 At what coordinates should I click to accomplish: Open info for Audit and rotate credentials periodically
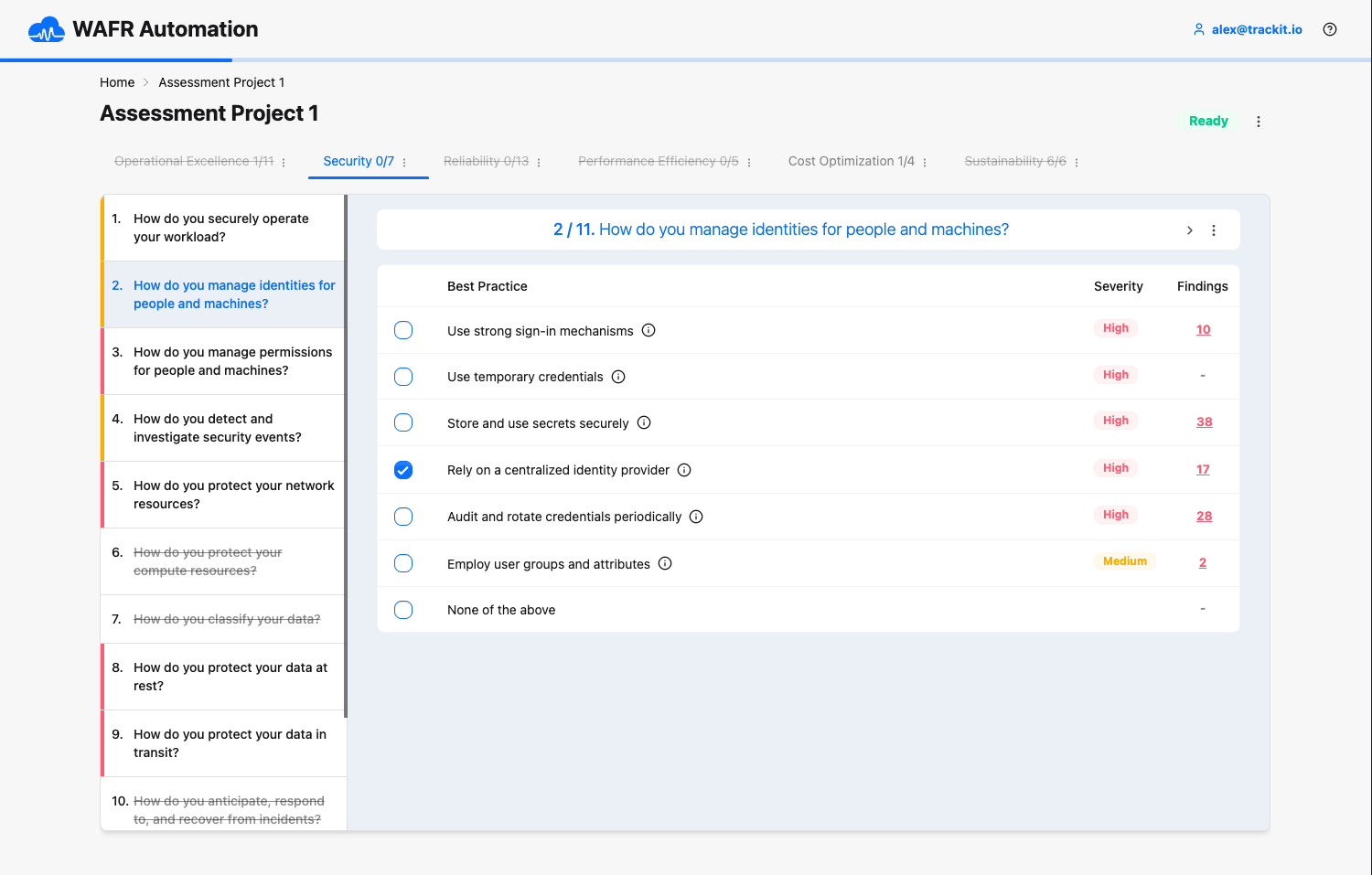click(696, 517)
